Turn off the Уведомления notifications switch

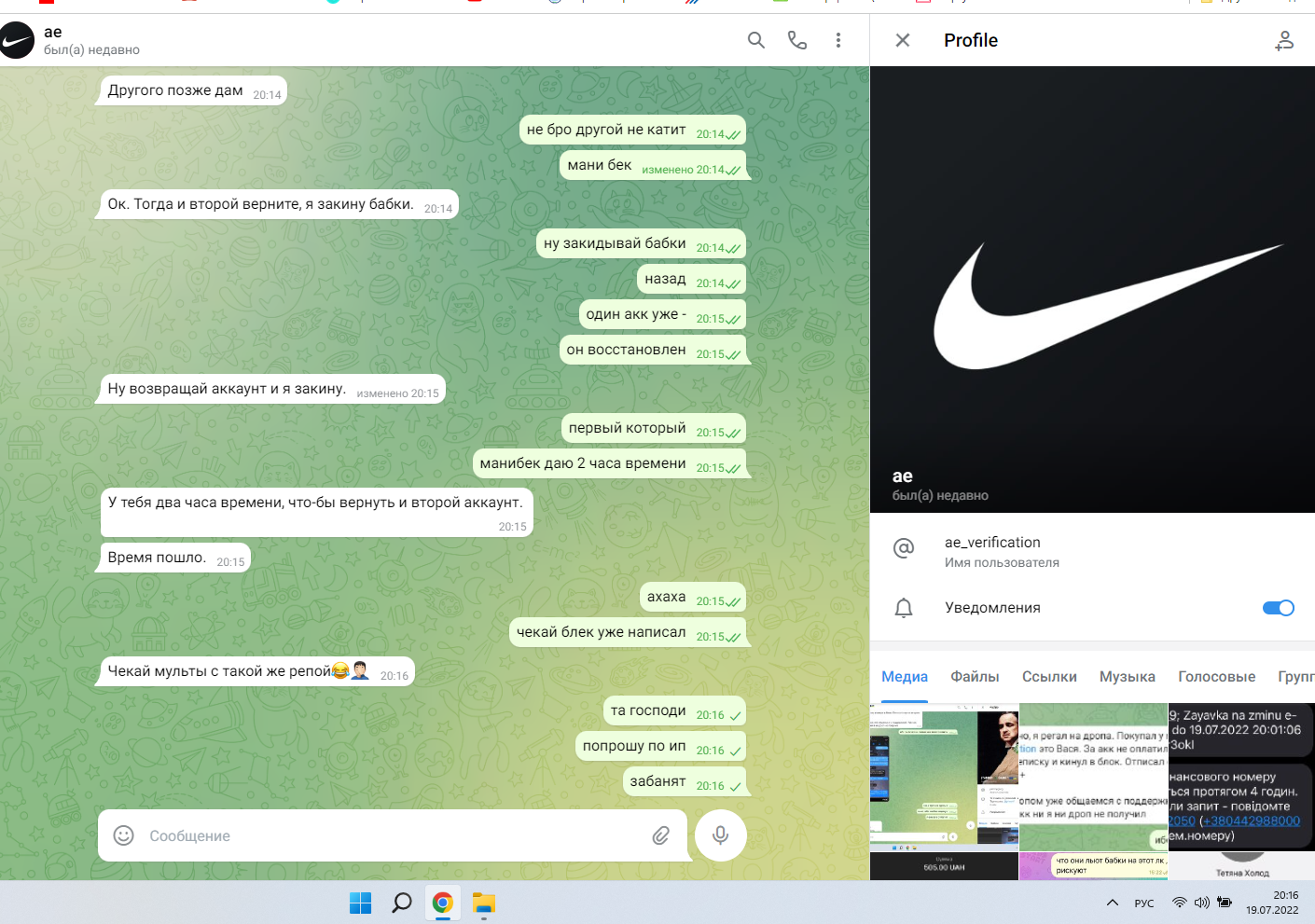(1279, 608)
